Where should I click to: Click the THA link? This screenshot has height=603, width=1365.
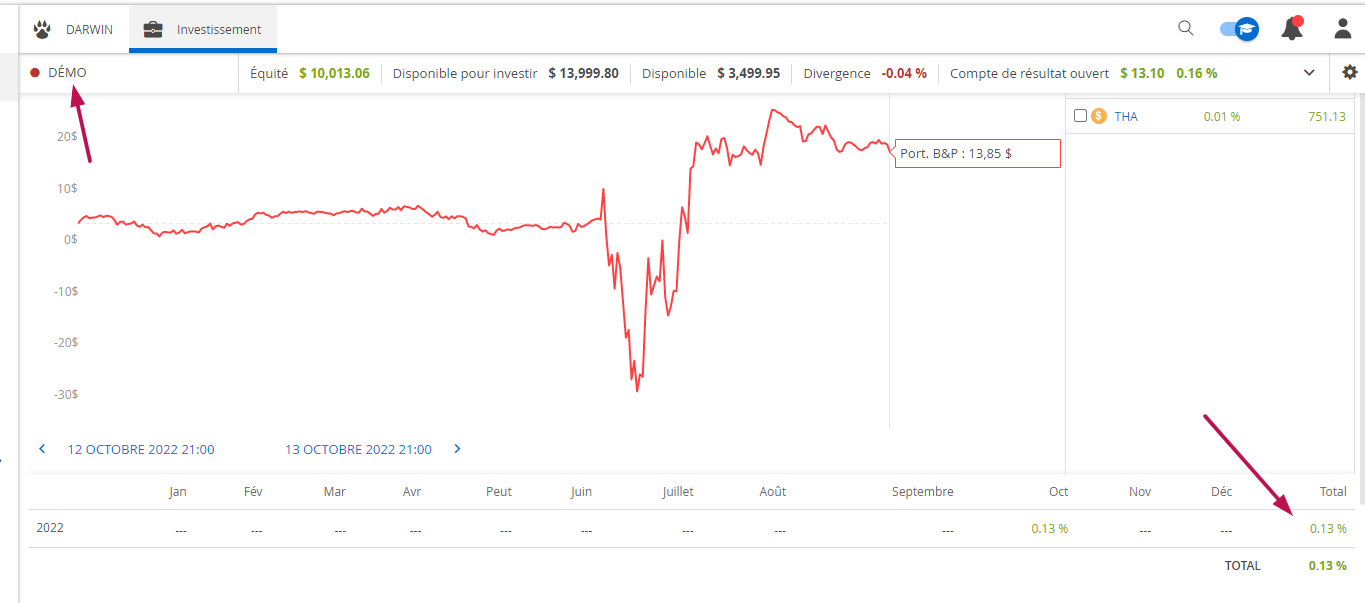[x=1126, y=116]
